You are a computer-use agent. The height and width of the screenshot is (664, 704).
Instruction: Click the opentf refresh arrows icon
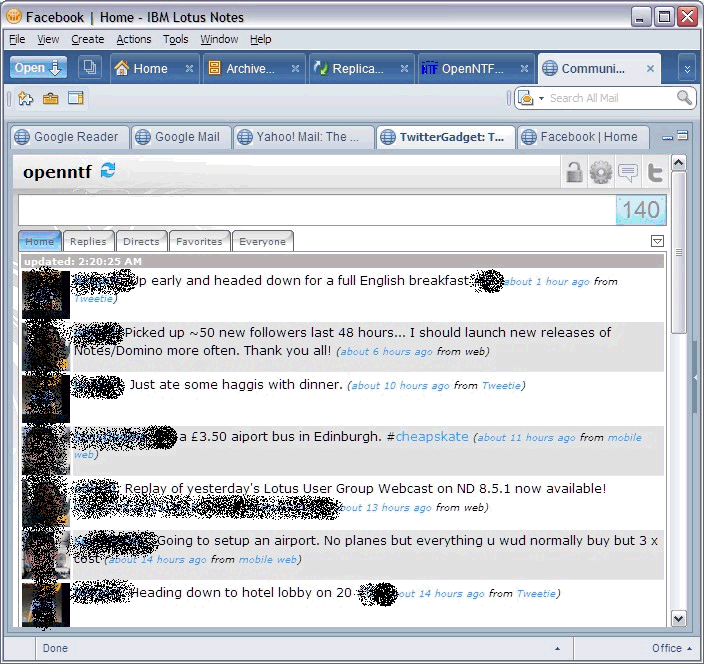point(108,171)
